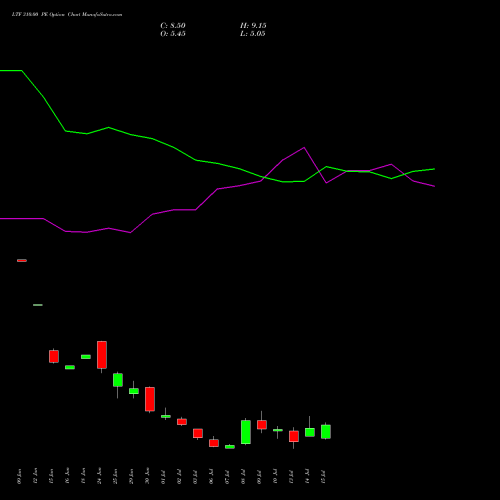Screen dimensions: 500x500
Task: Click the peak of the purple indicator line
Action: [x=304, y=147]
